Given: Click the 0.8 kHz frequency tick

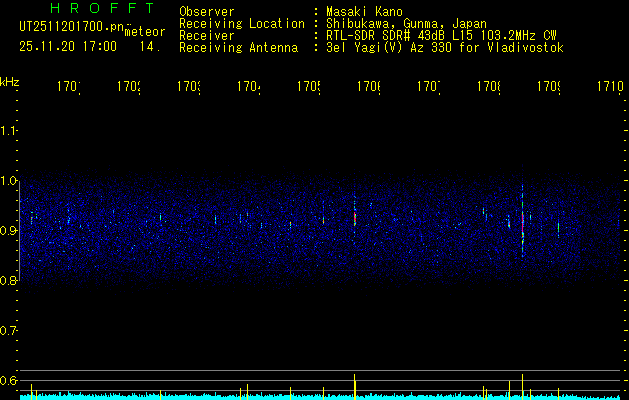Looking at the screenshot, I should pos(9,281).
